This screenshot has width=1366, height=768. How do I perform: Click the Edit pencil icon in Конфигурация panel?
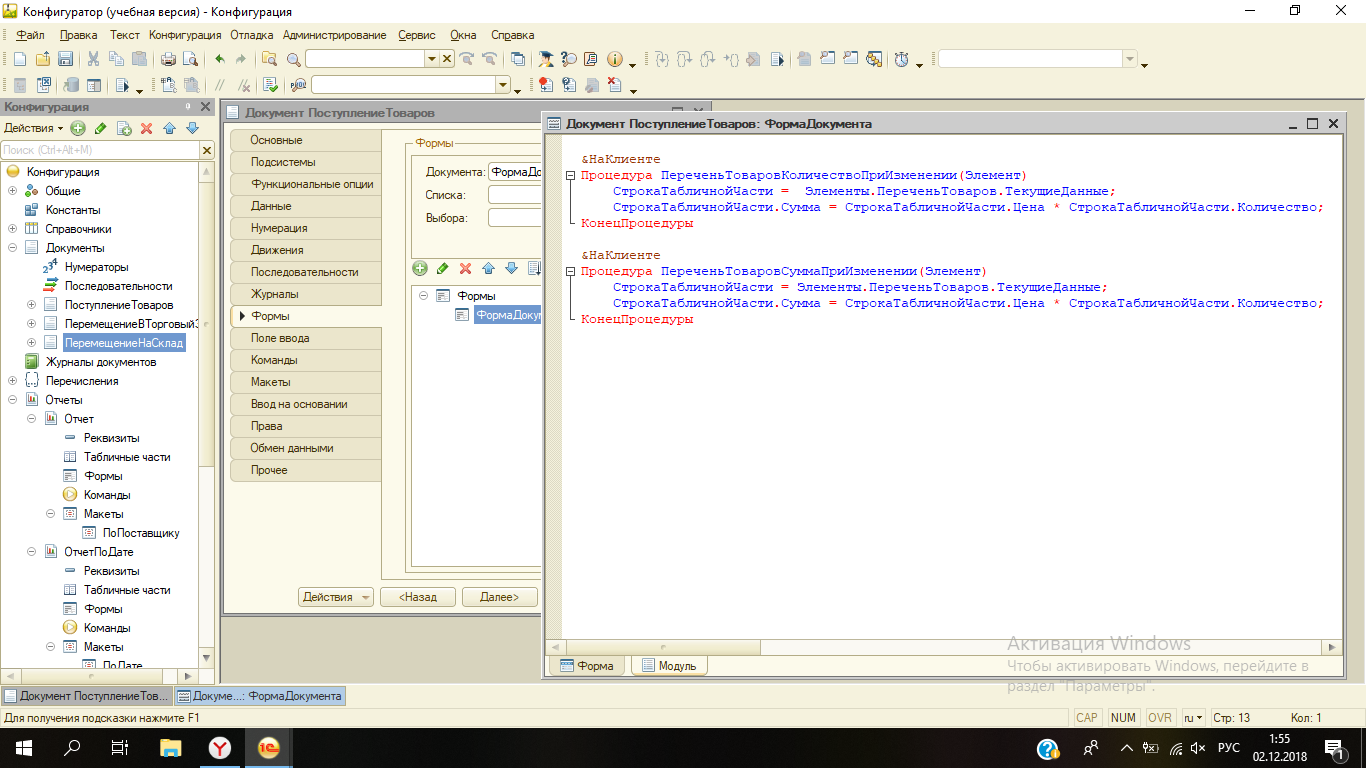[x=100, y=128]
